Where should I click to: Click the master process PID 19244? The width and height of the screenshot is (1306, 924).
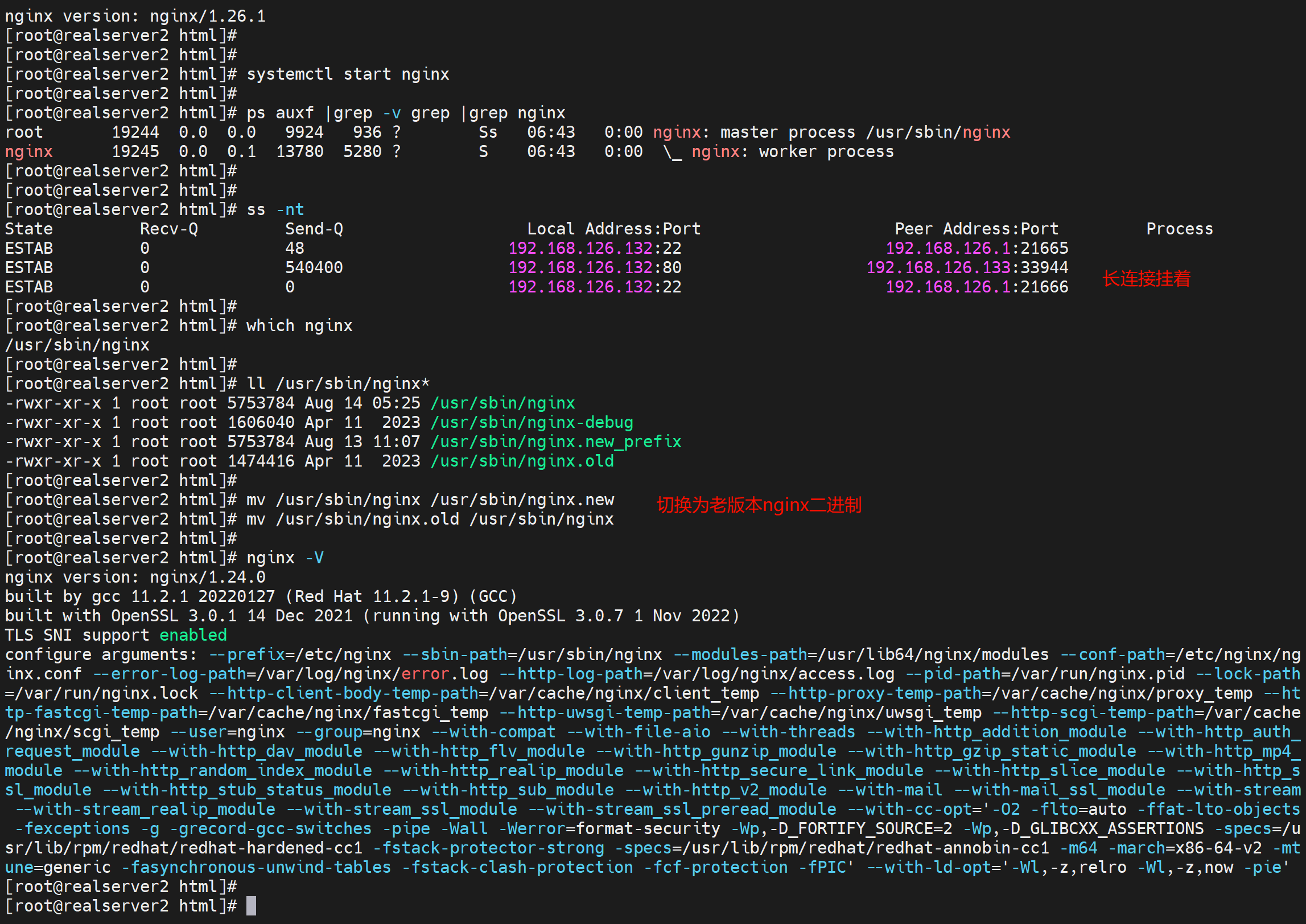tap(135, 132)
